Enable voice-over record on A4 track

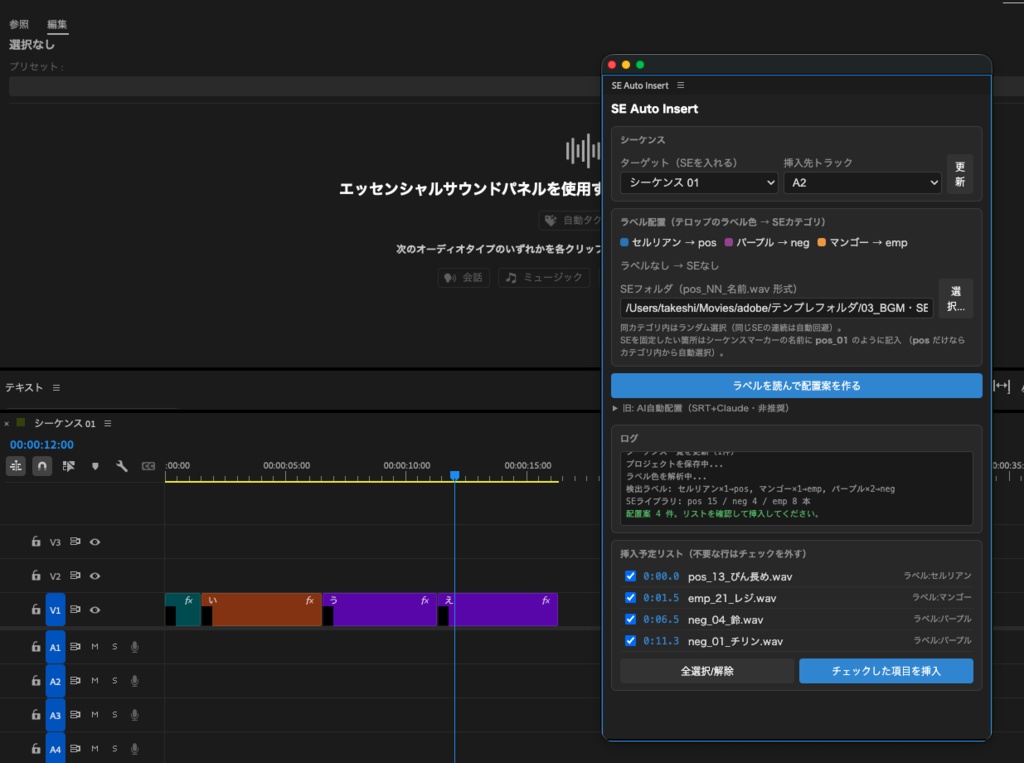pos(135,749)
